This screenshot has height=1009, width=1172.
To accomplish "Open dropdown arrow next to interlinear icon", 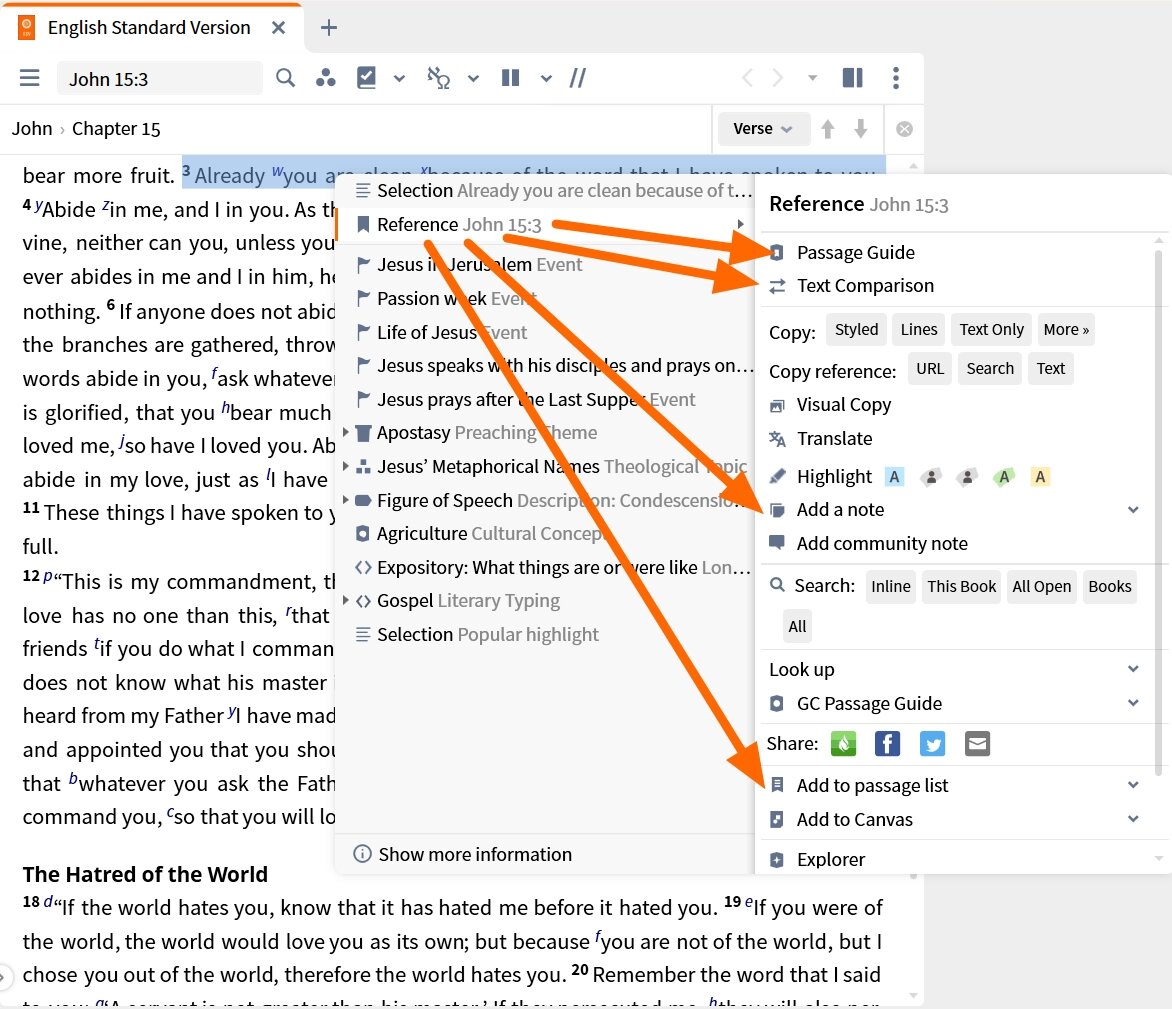I will tap(473, 78).
